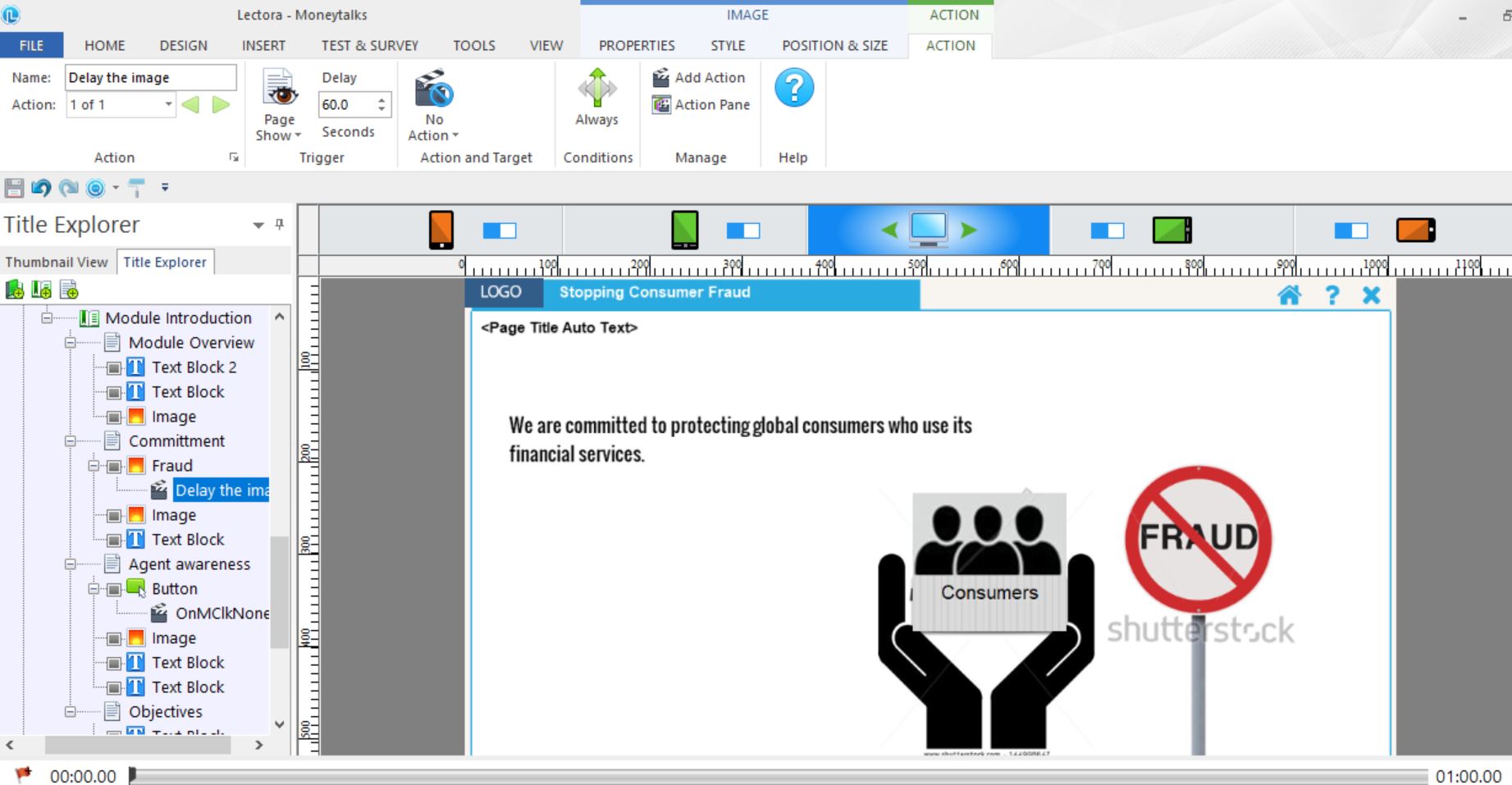The image size is (1512, 785).
Task: Select the green tablet landscape view
Action: pos(1172,230)
